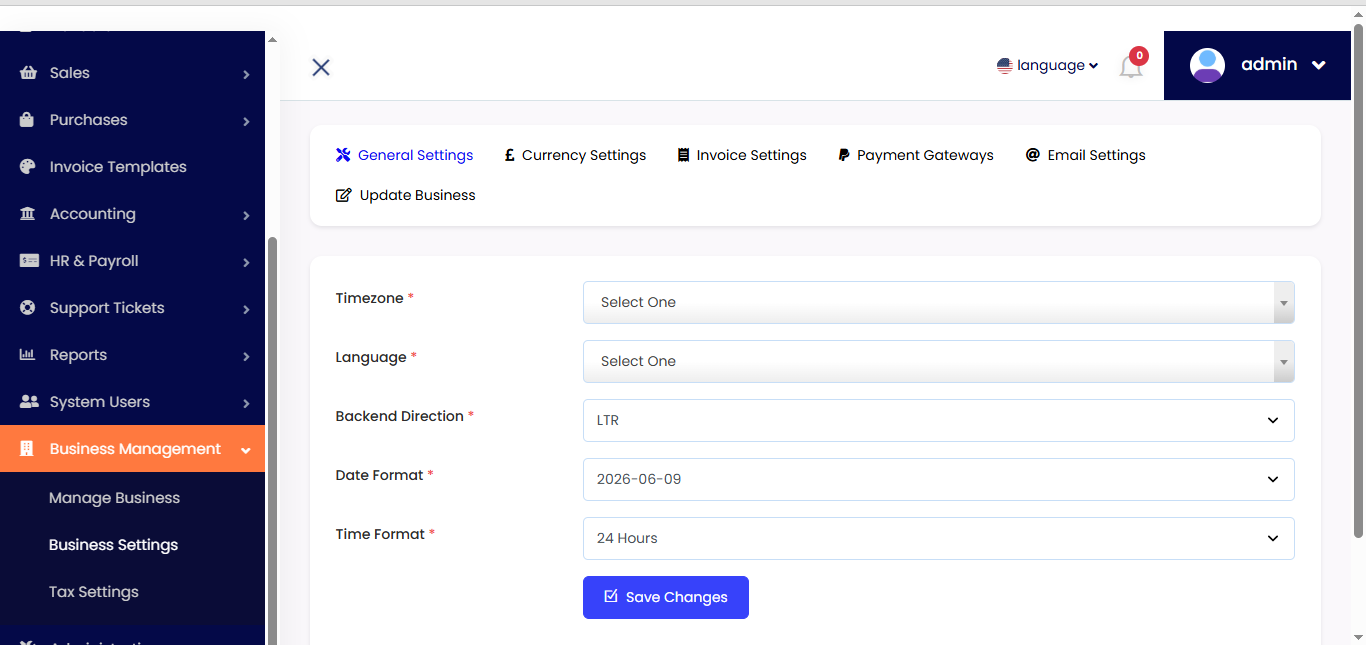Open the Backend Direction LTR dropdown

coord(939,420)
